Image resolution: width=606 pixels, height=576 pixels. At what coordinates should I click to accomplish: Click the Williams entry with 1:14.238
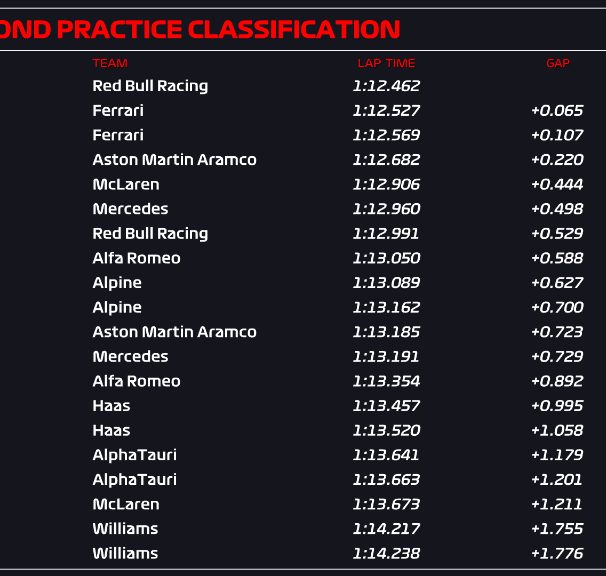[125, 554]
